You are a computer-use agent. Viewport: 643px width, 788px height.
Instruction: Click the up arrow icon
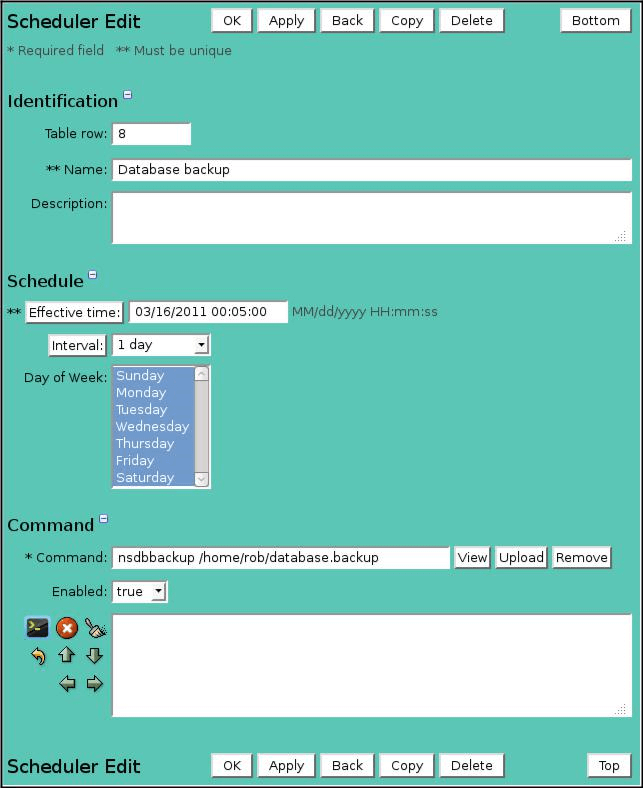tap(66, 656)
